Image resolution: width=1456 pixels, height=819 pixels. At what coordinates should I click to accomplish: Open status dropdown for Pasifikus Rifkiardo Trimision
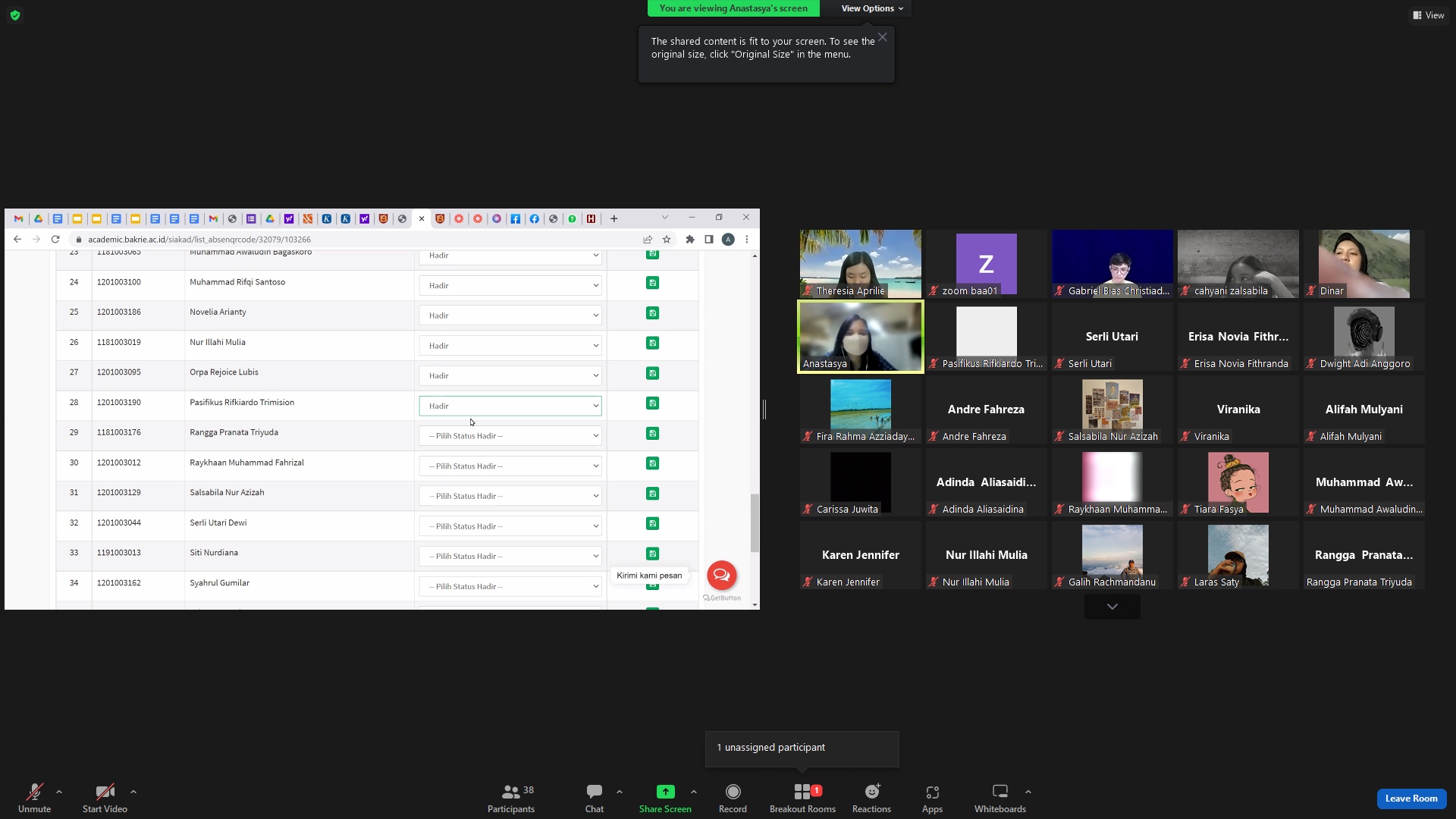point(510,406)
